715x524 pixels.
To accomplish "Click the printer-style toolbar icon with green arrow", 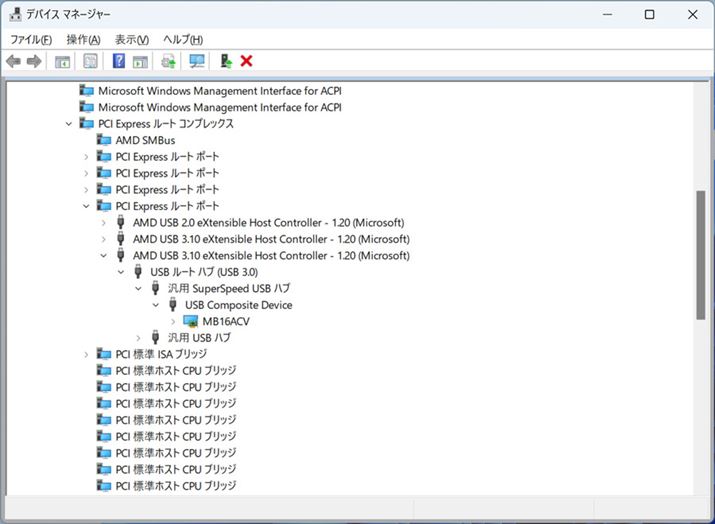I will pyautogui.click(x=169, y=62).
